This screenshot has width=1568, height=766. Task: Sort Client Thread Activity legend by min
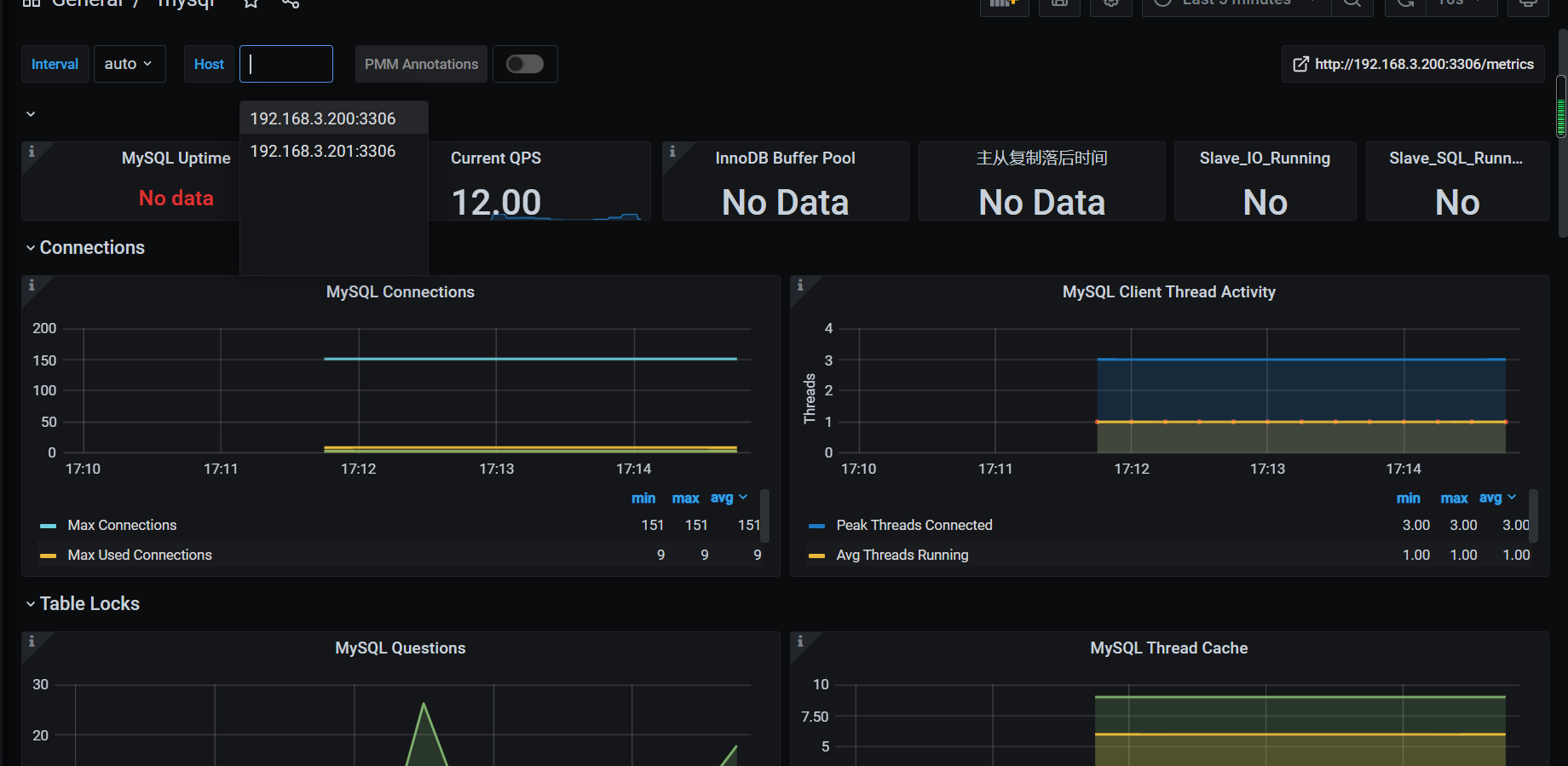coord(1409,498)
